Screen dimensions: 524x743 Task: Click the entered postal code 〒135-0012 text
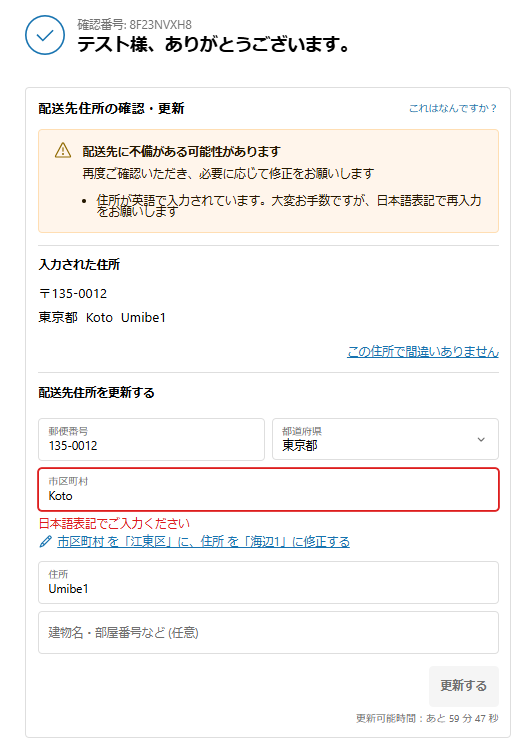click(x=73, y=294)
